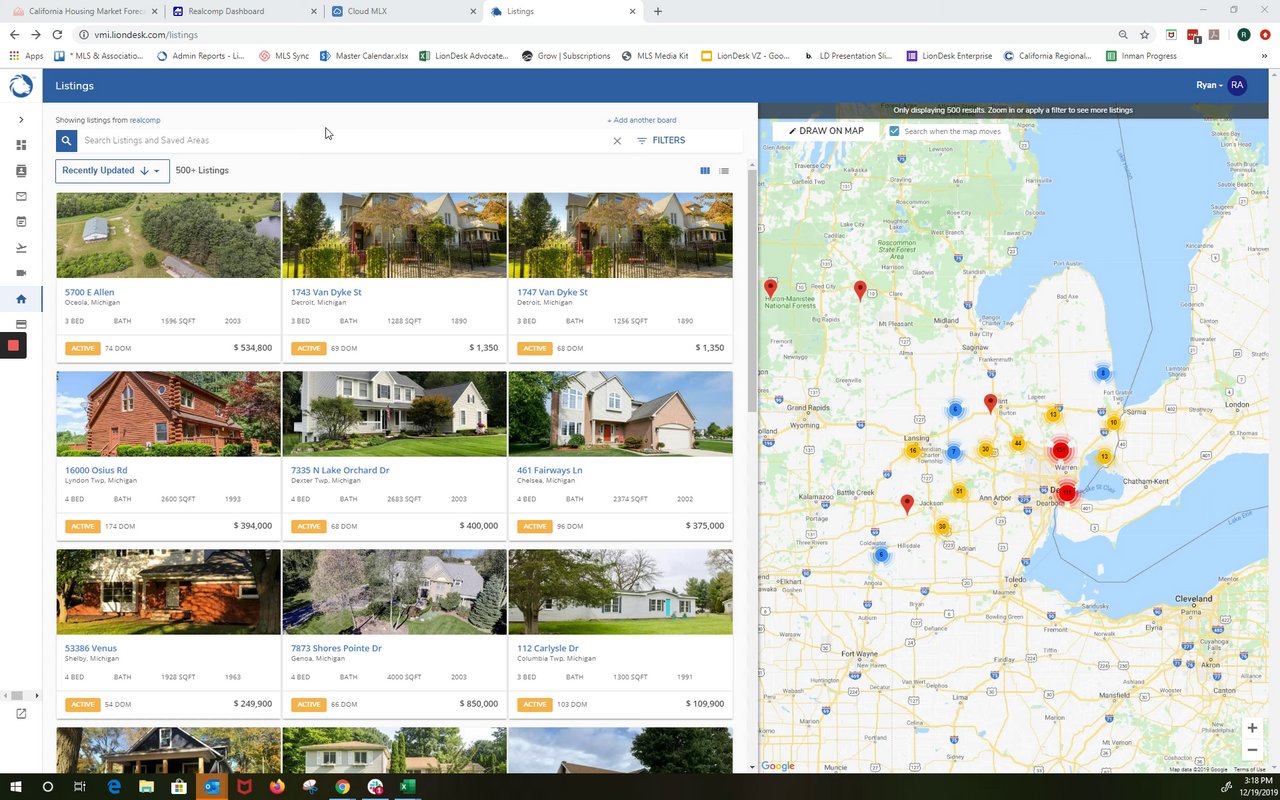Open the Contacts icon in the sidebar
1280x800 pixels.
[21, 171]
